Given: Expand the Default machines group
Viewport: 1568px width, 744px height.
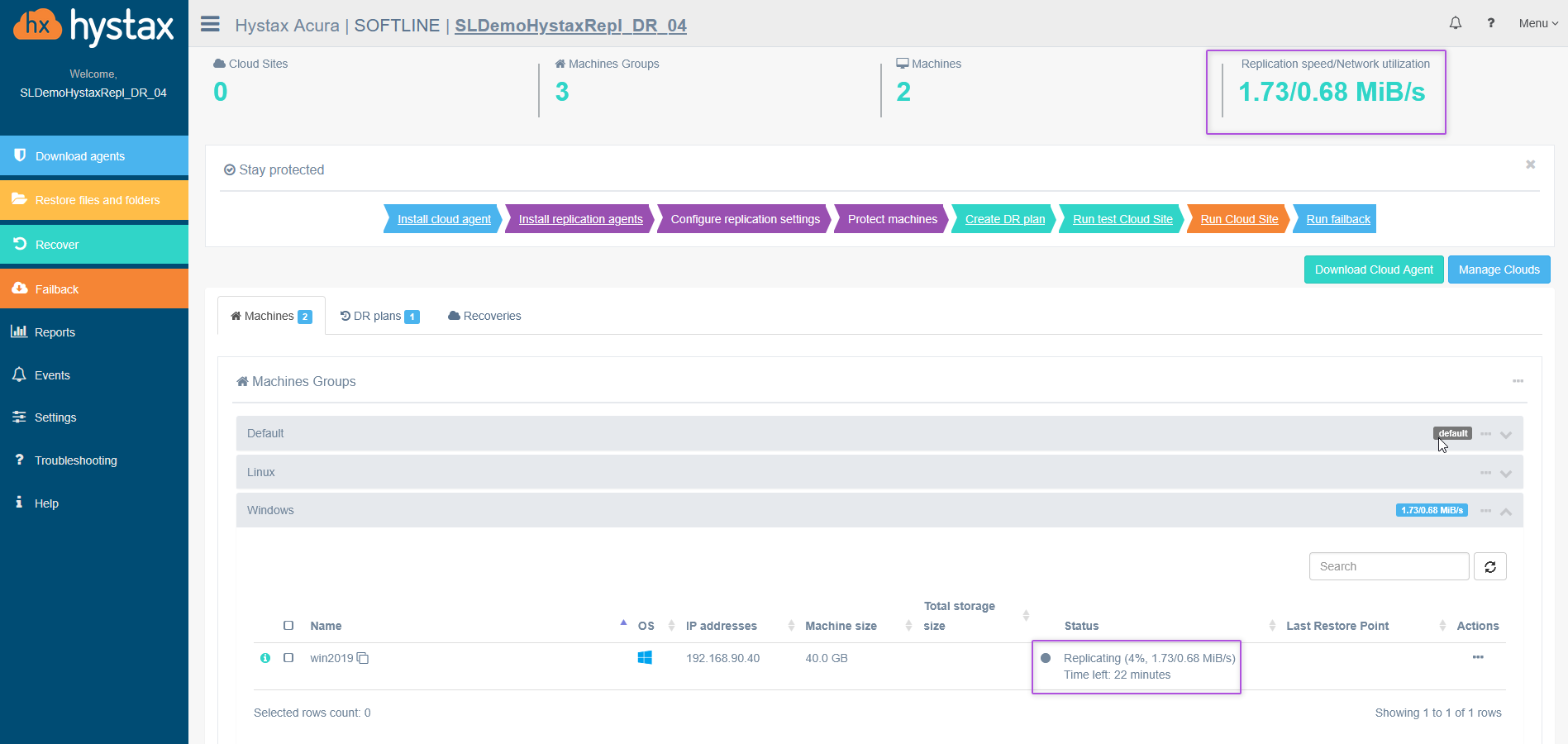Looking at the screenshot, I should [1506, 434].
